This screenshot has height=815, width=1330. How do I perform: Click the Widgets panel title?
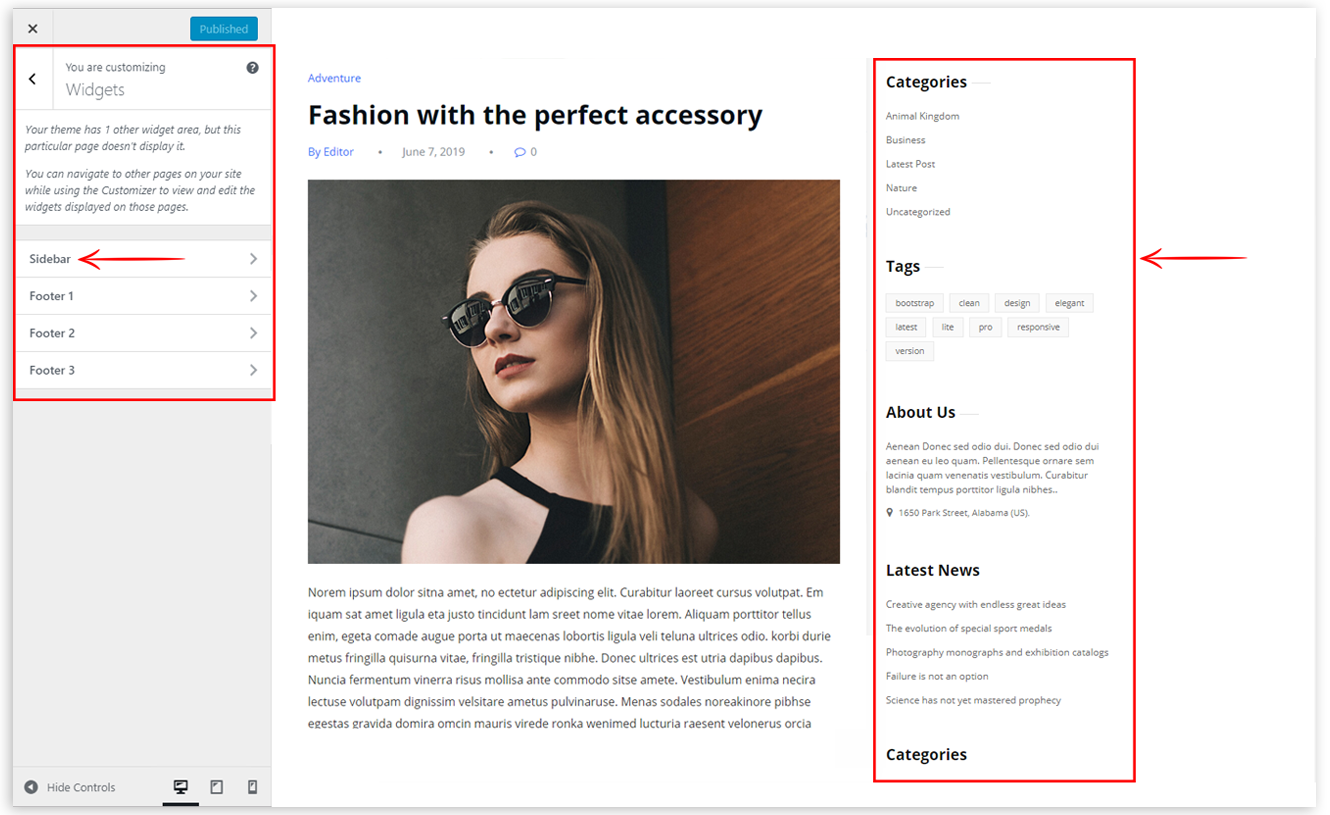[x=95, y=90]
